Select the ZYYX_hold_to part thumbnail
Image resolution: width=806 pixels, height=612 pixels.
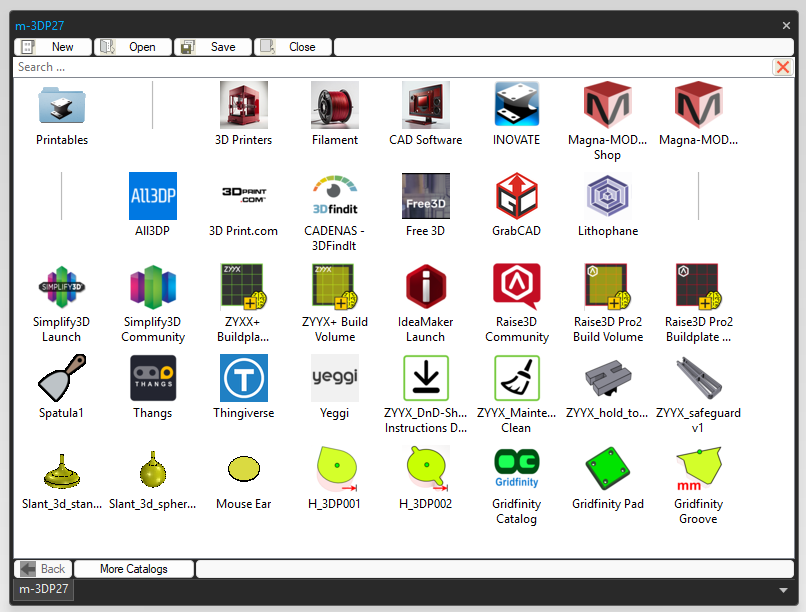pyautogui.click(x=608, y=378)
